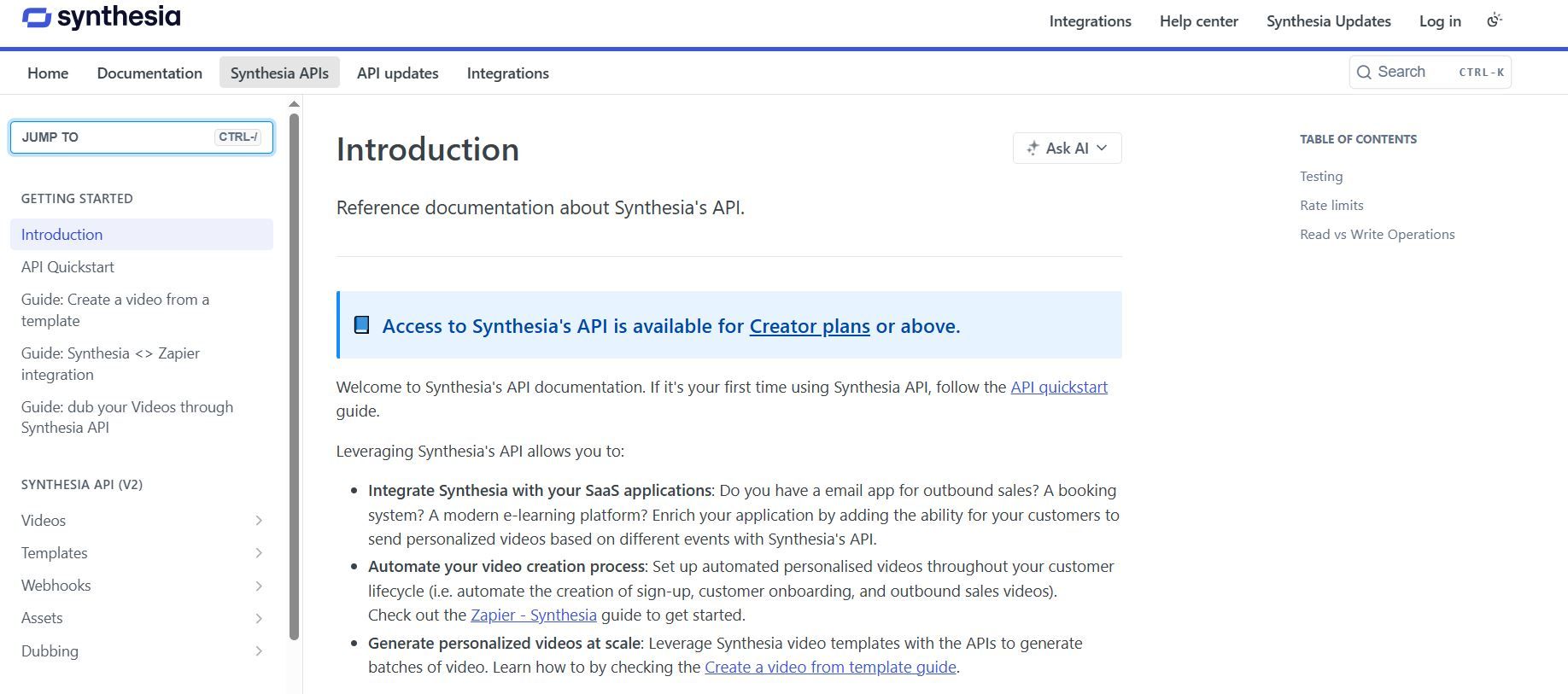This screenshot has height=694, width=1568.
Task: Expand the Assets section chevron
Action: 259,618
